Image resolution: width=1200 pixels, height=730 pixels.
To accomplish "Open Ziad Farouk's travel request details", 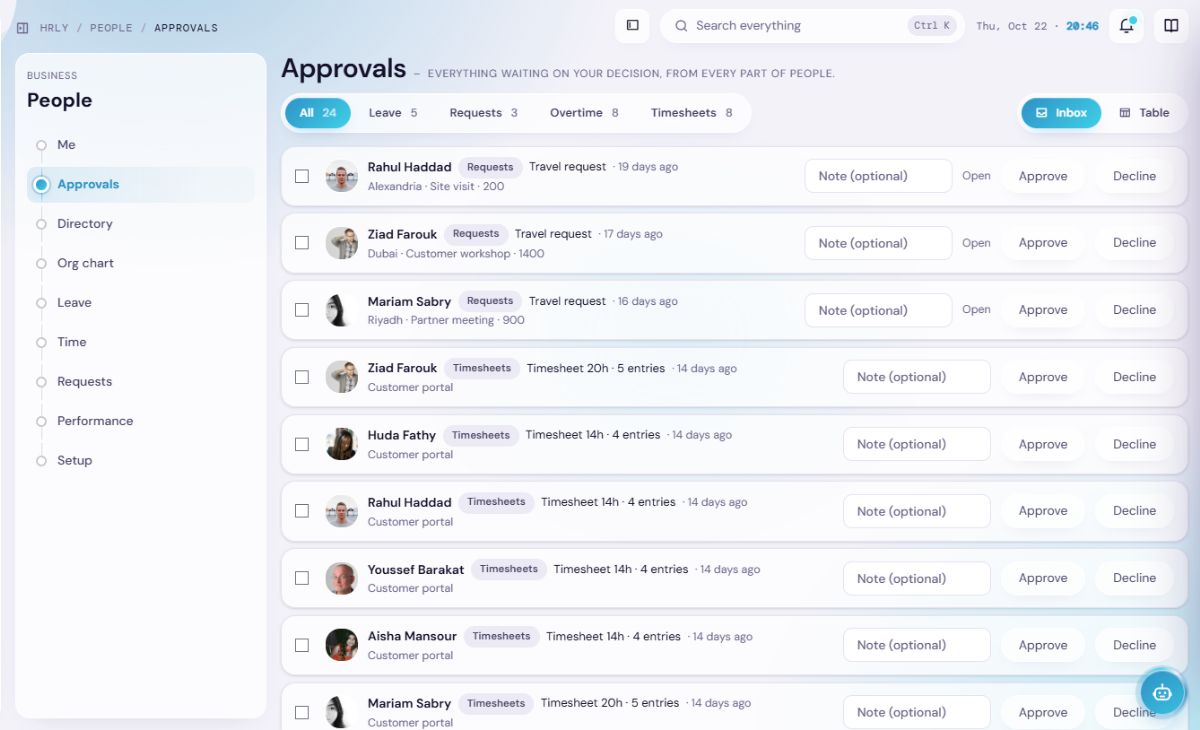I will pyautogui.click(x=976, y=243).
